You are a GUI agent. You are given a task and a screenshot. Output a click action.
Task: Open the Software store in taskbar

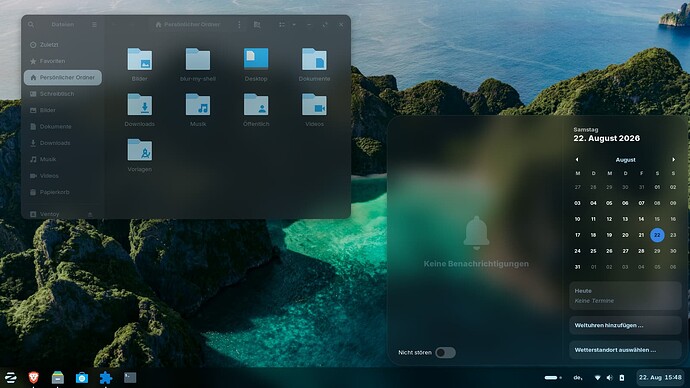coord(82,377)
